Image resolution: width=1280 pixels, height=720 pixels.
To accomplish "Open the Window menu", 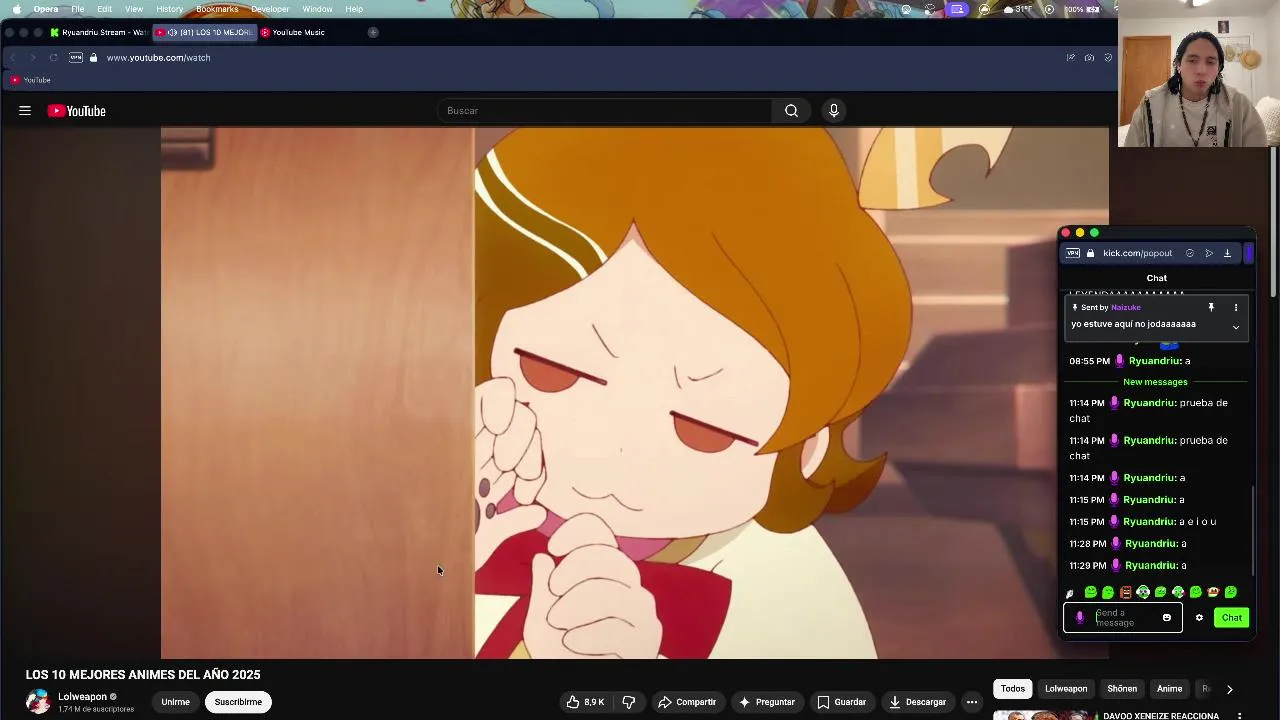I will (317, 9).
